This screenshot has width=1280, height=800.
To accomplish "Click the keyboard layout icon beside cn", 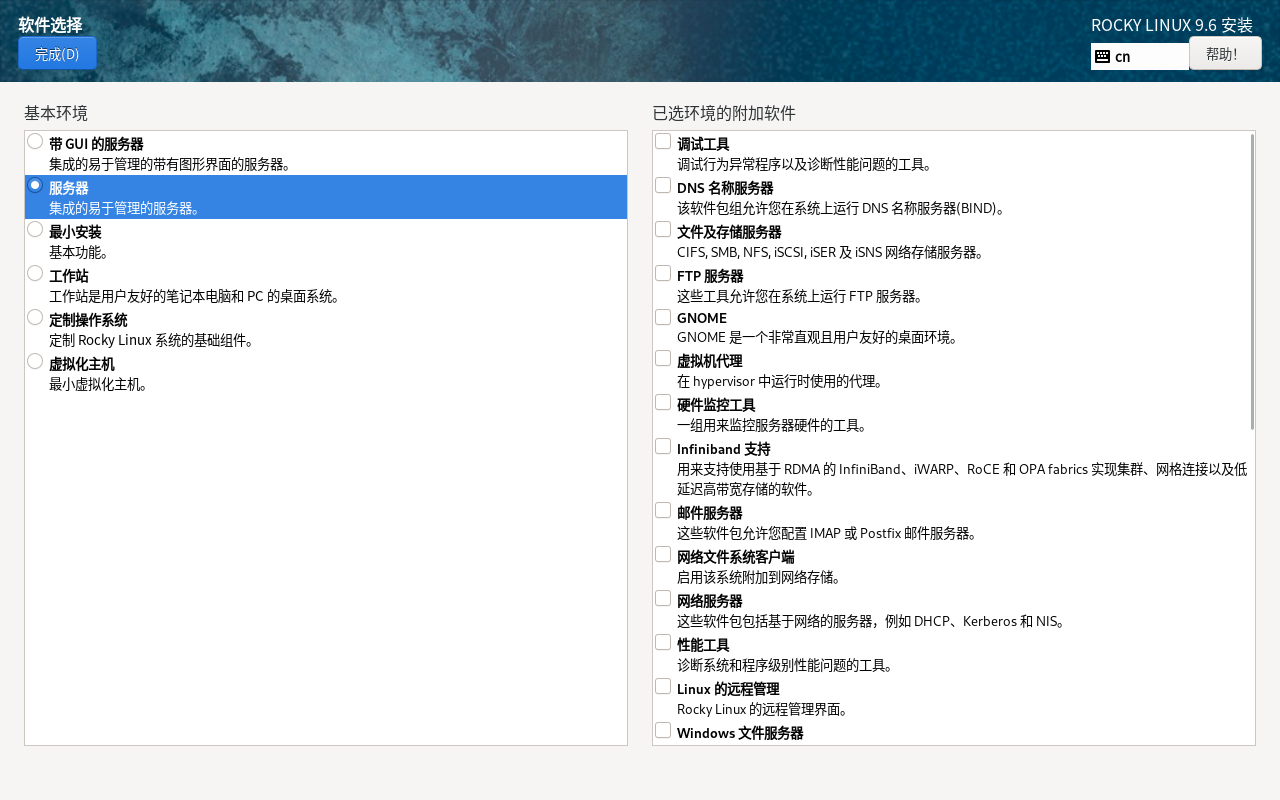I will click(x=1102, y=57).
